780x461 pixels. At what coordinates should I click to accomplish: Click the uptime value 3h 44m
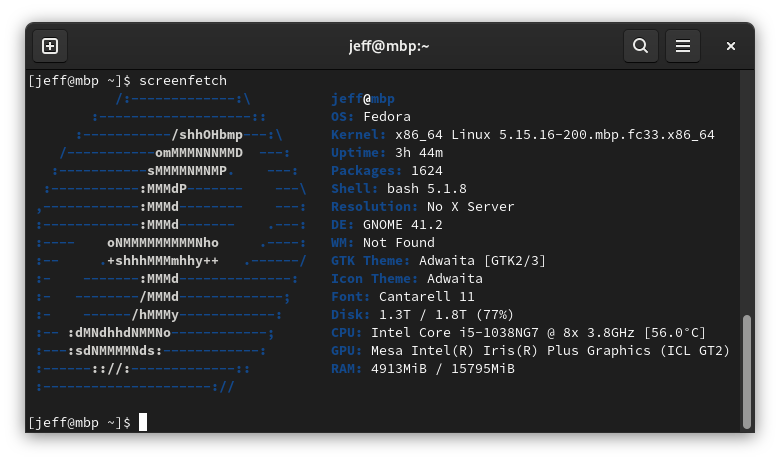[x=419, y=153]
